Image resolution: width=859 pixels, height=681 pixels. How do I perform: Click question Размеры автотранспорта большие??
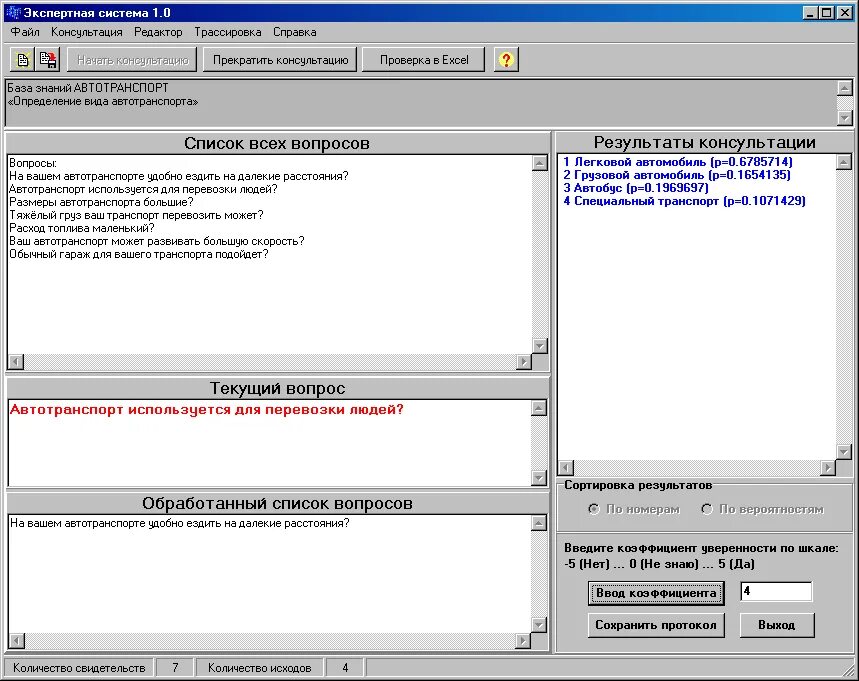click(101, 202)
